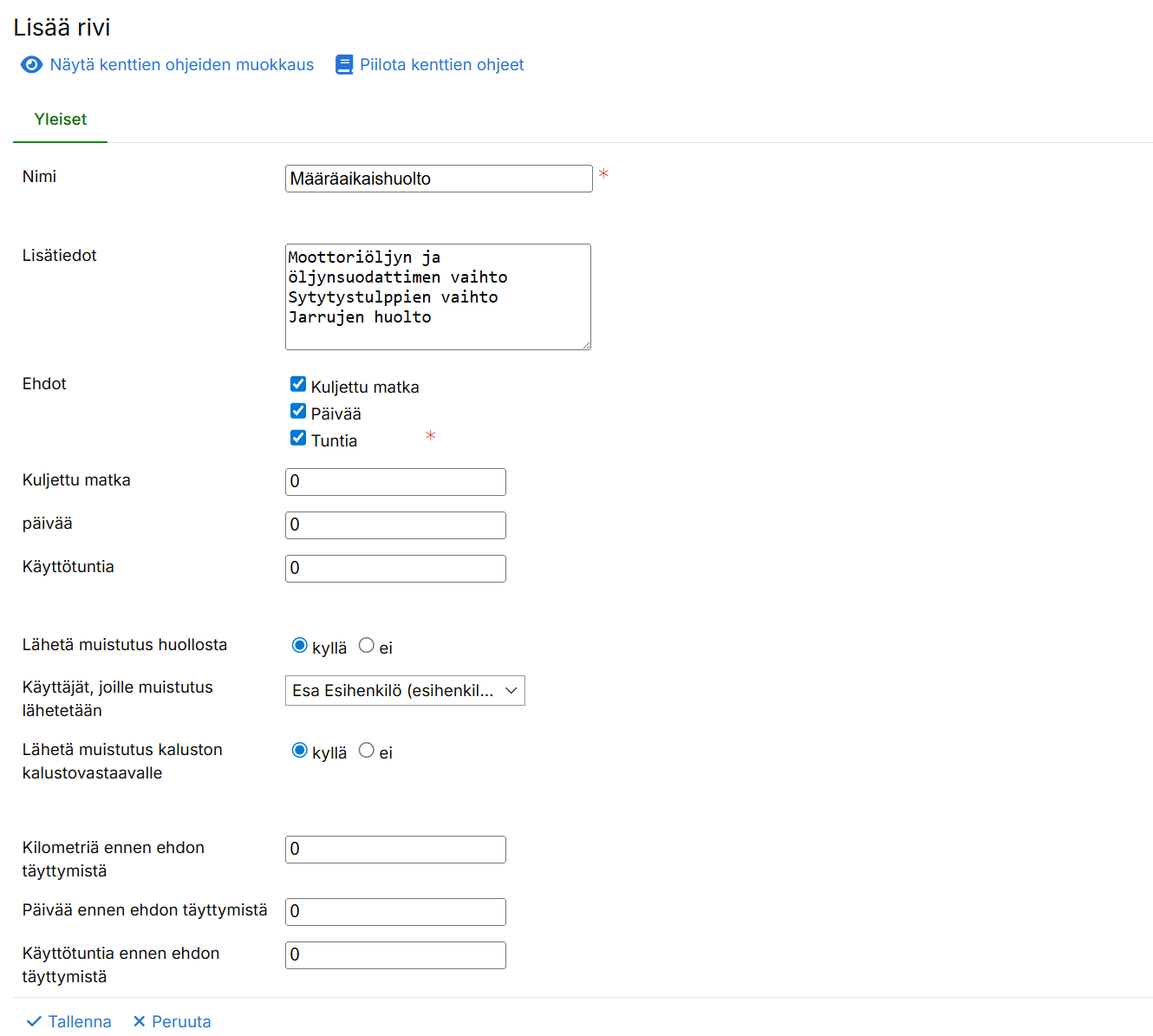Select 'kyllä' for Lähetä muistutus huollosta
Image resolution: width=1153 pixels, height=1036 pixels.
point(300,646)
